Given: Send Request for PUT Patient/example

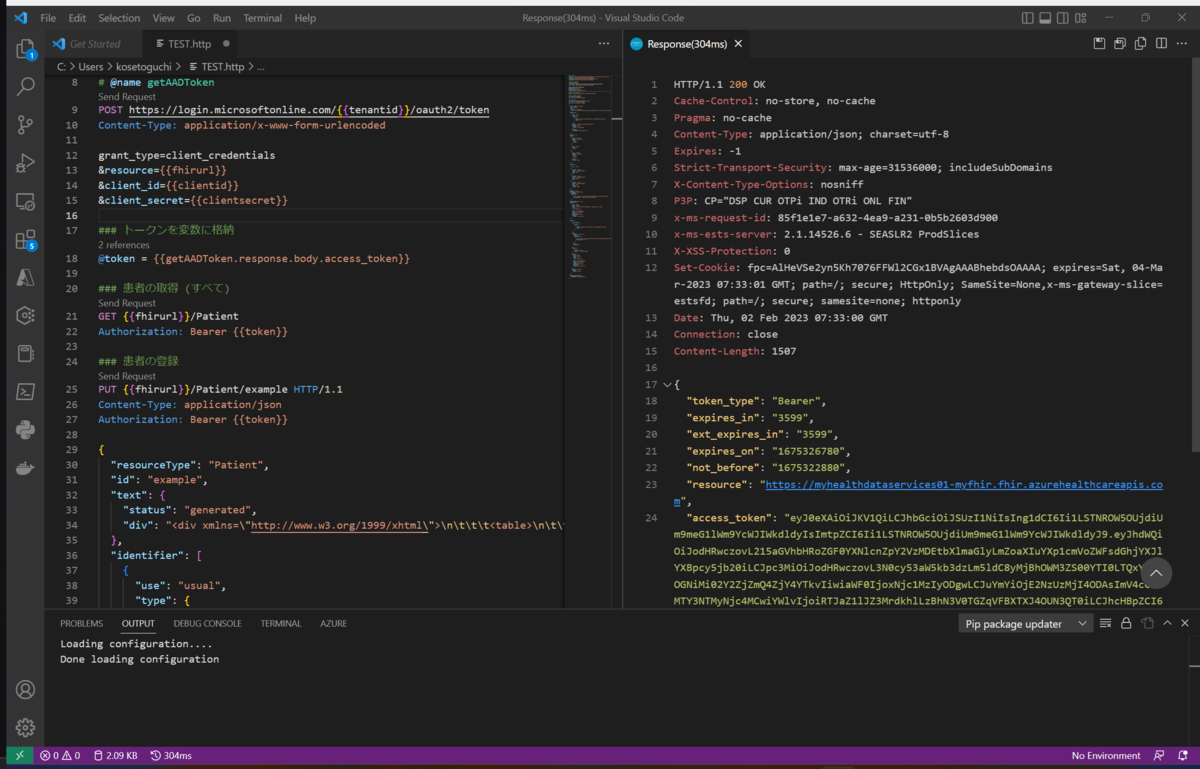Looking at the screenshot, I should [127, 376].
